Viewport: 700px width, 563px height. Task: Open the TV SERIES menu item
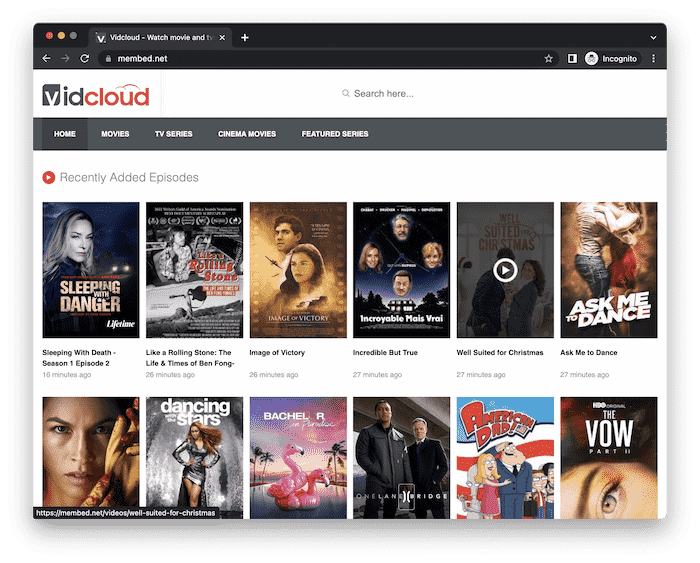tap(173, 134)
